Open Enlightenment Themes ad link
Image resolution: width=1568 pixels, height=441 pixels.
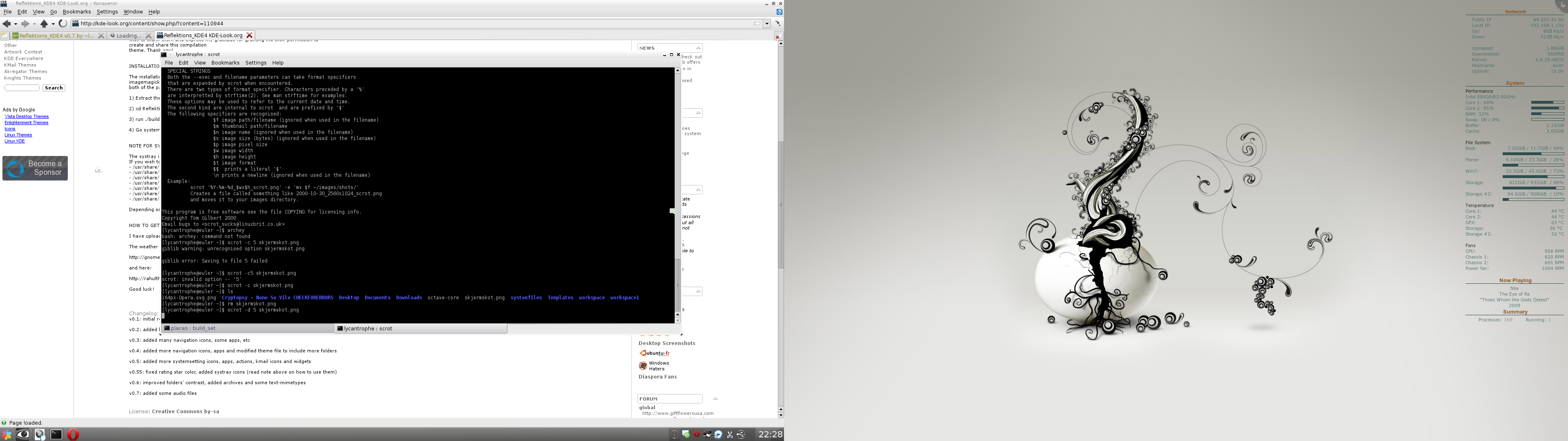coord(26,122)
